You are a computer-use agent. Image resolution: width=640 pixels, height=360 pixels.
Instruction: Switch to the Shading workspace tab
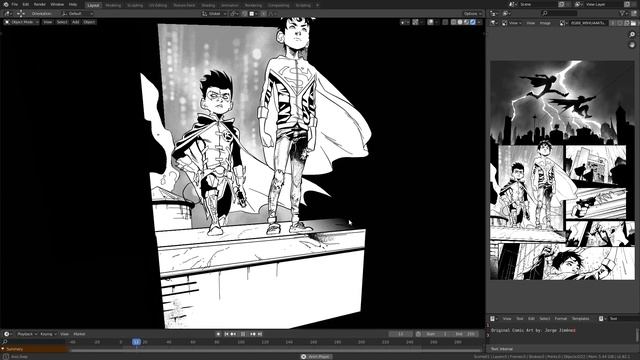208,5
